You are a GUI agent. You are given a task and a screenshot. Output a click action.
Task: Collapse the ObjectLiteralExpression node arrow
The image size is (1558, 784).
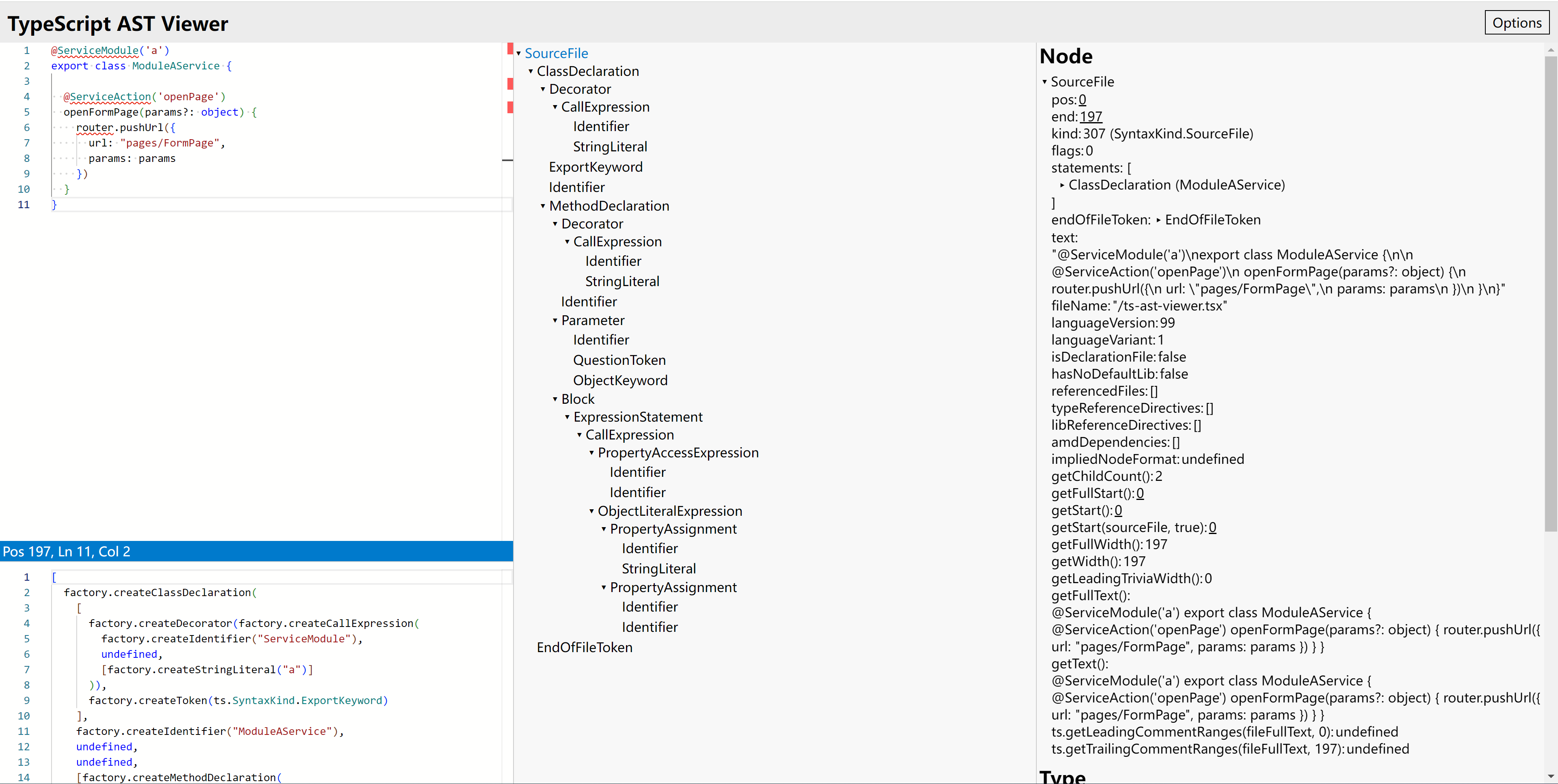tap(591, 511)
